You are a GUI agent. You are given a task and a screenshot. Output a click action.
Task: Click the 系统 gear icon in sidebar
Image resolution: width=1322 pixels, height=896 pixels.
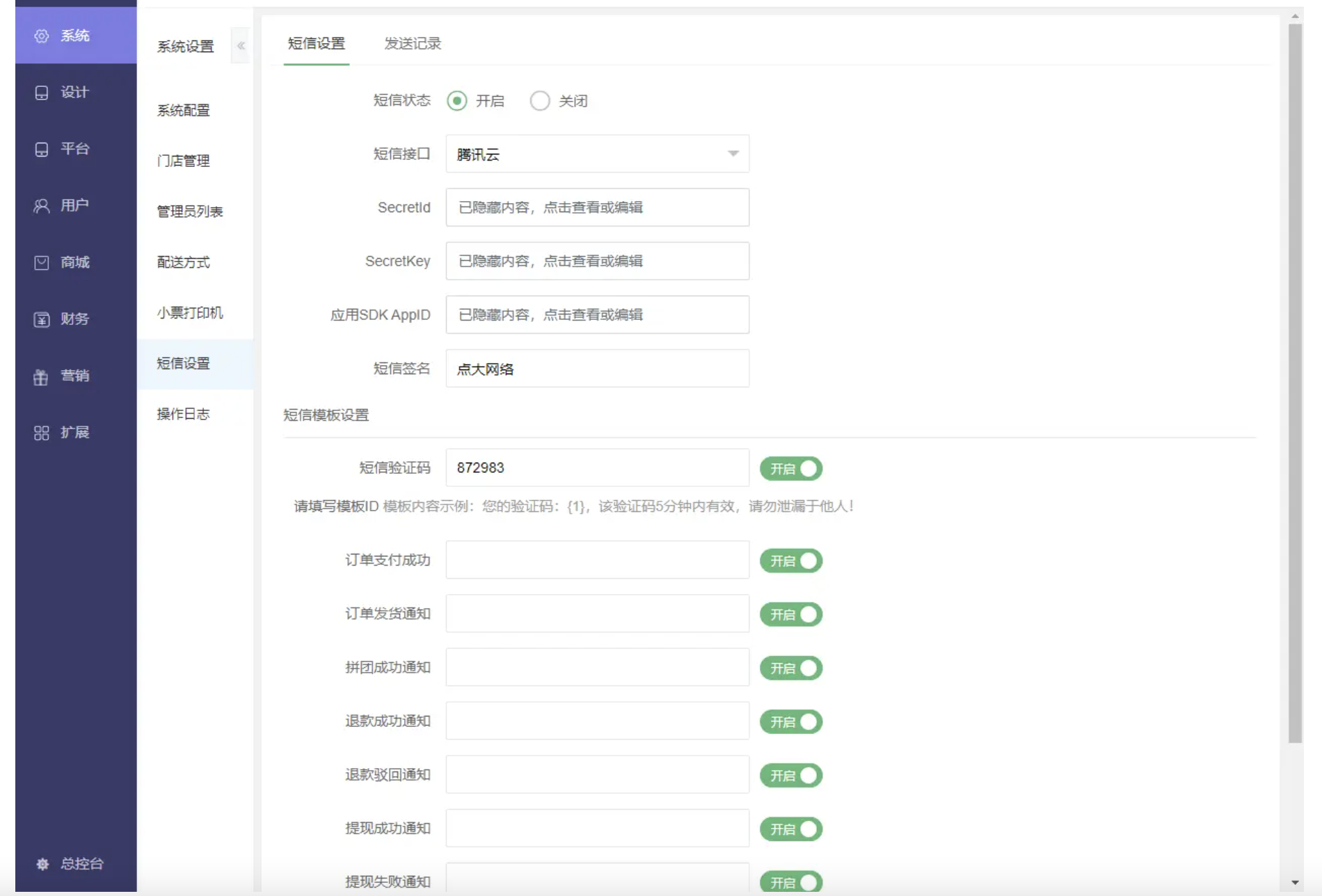point(42,36)
